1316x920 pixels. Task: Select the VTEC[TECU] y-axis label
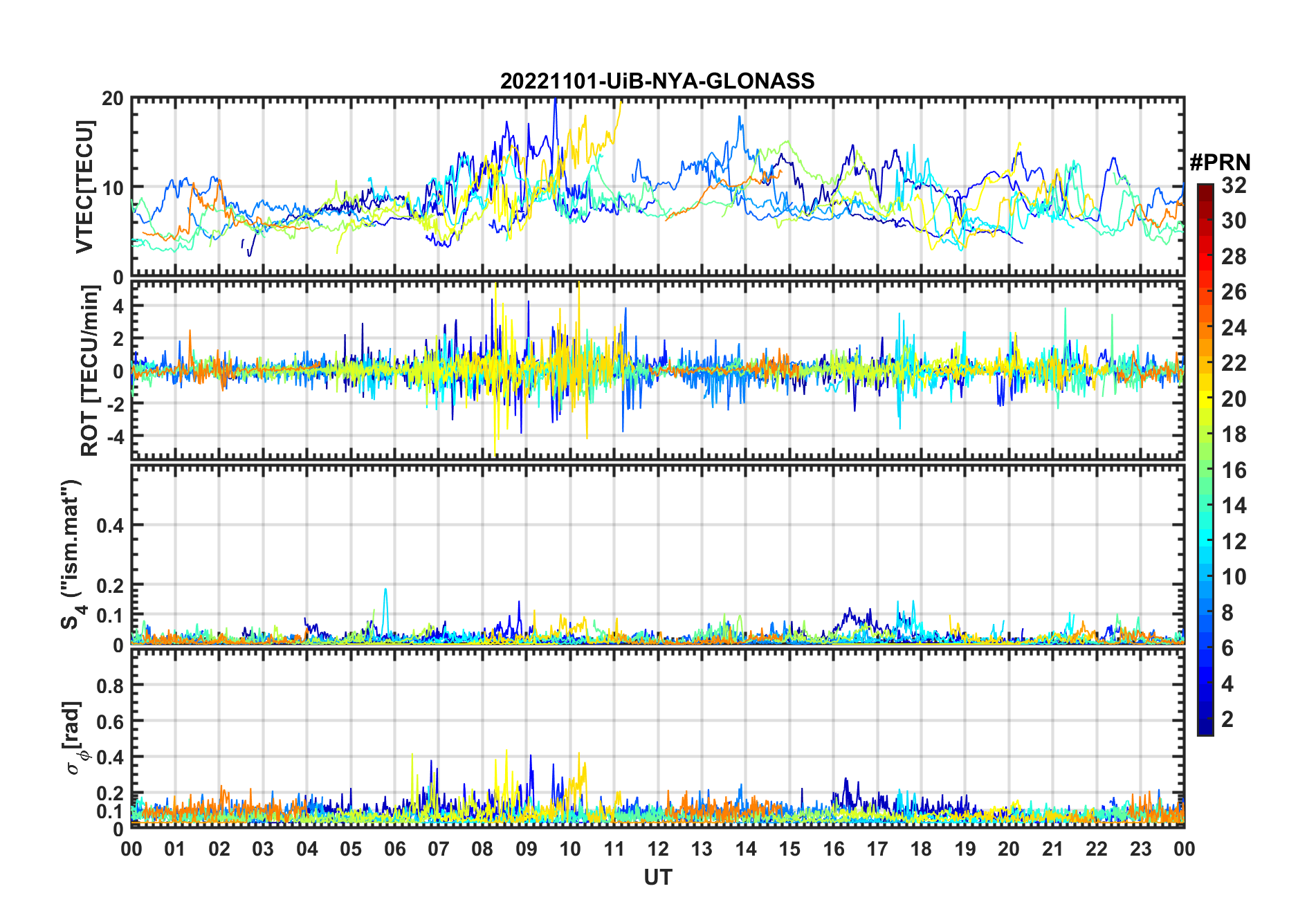(84, 187)
